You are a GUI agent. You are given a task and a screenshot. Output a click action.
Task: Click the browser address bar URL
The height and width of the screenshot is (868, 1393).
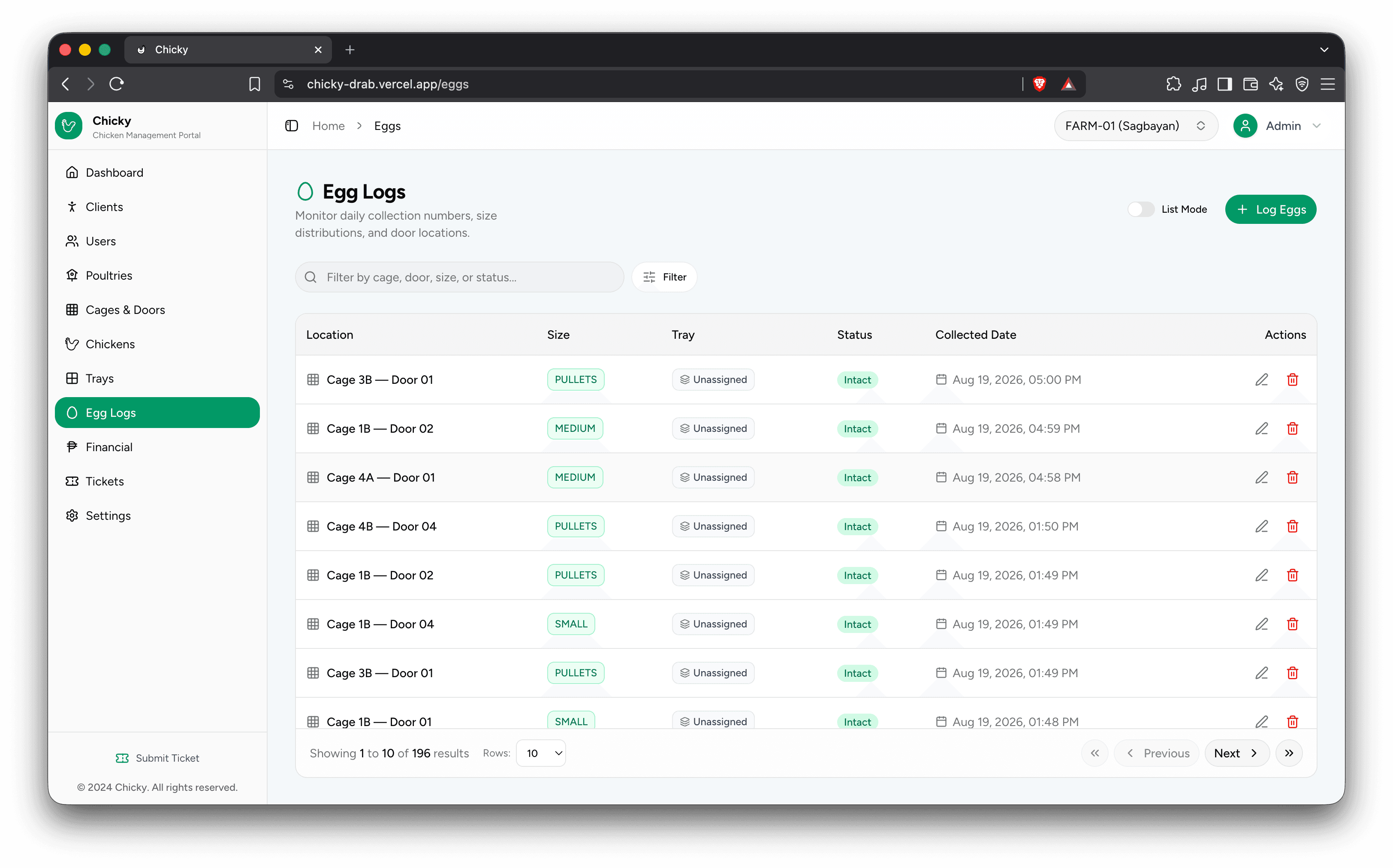[x=387, y=84]
